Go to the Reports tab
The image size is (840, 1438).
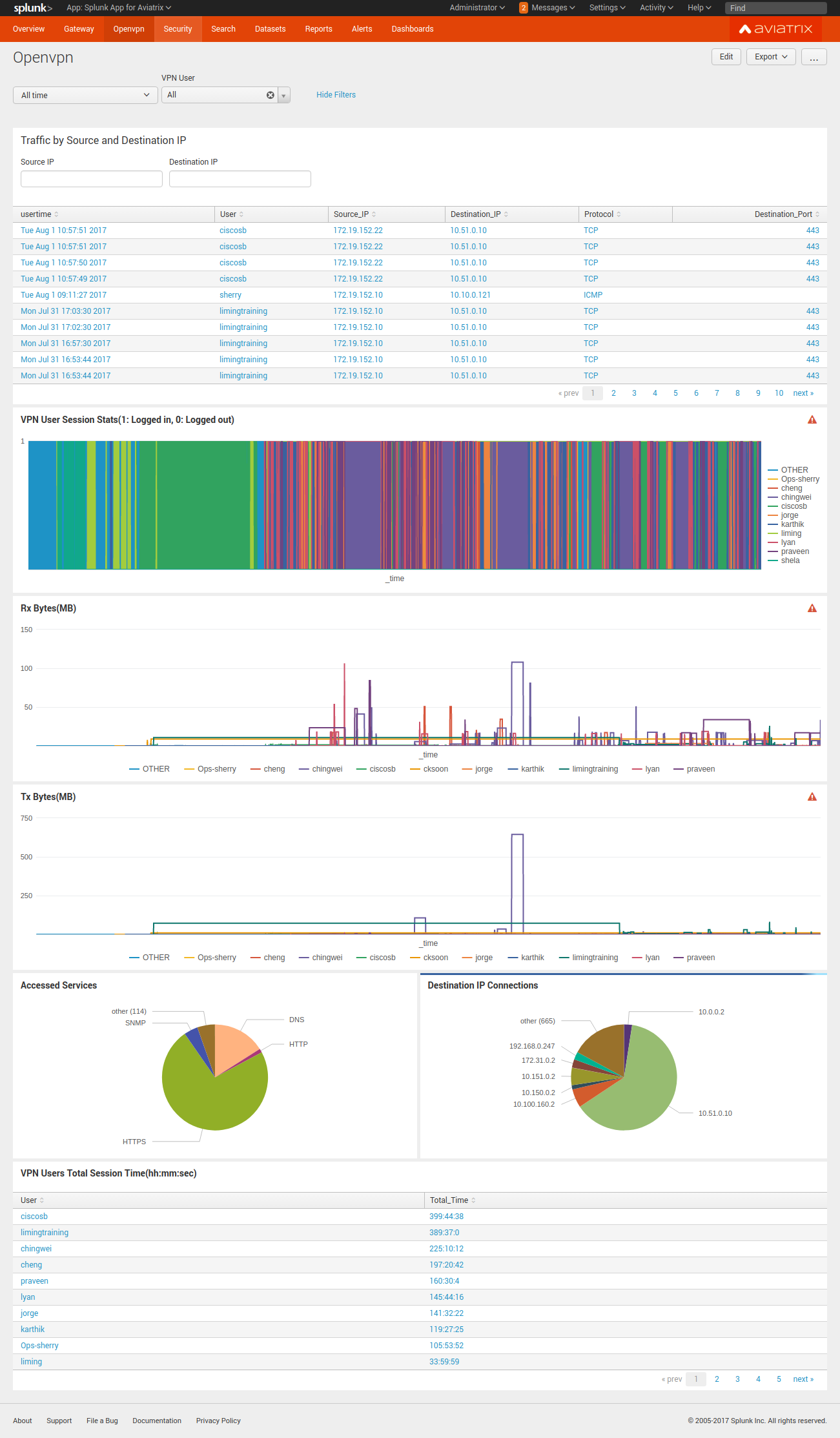point(319,29)
